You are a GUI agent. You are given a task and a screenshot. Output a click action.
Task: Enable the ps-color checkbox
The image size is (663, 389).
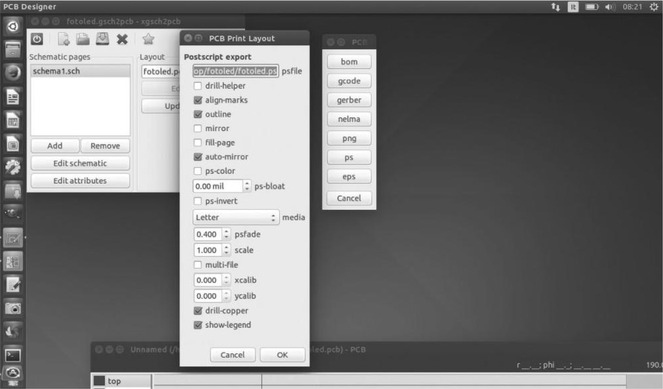(197, 171)
